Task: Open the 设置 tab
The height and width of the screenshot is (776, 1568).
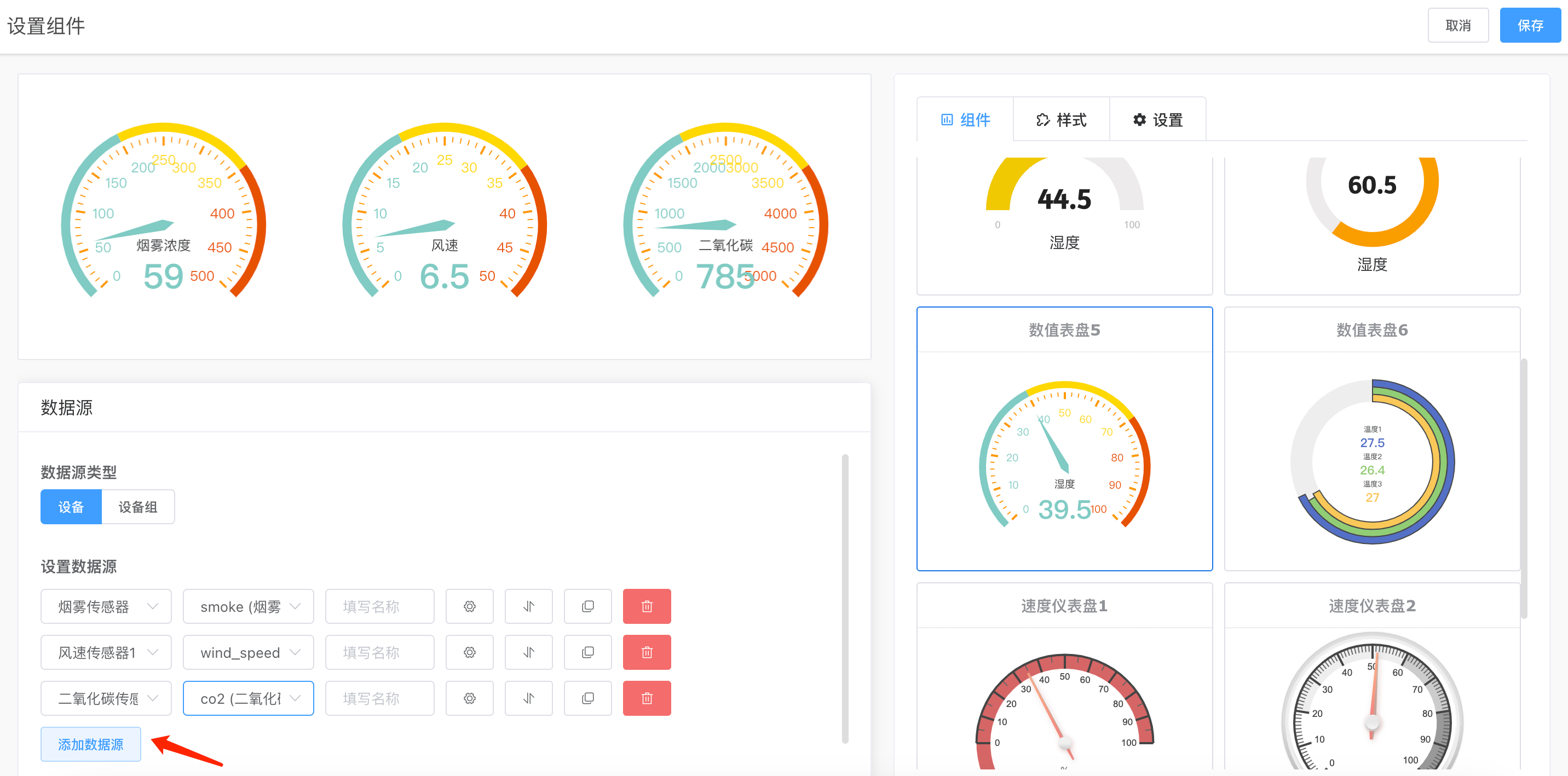Action: (x=1157, y=120)
